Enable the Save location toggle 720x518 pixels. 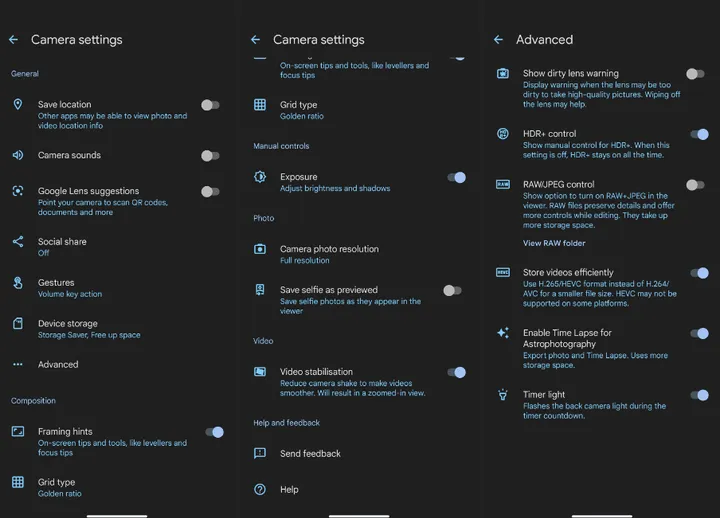210,105
